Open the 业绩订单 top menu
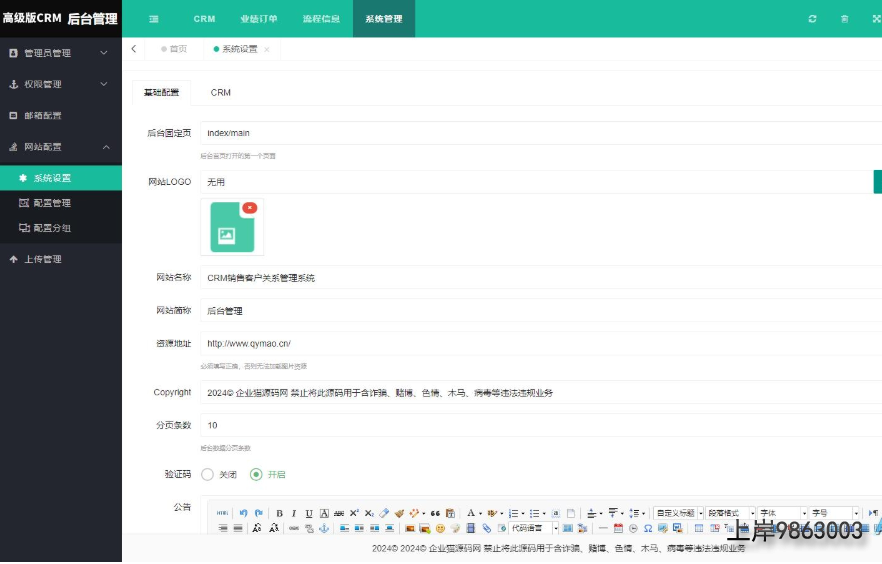 [x=259, y=19]
